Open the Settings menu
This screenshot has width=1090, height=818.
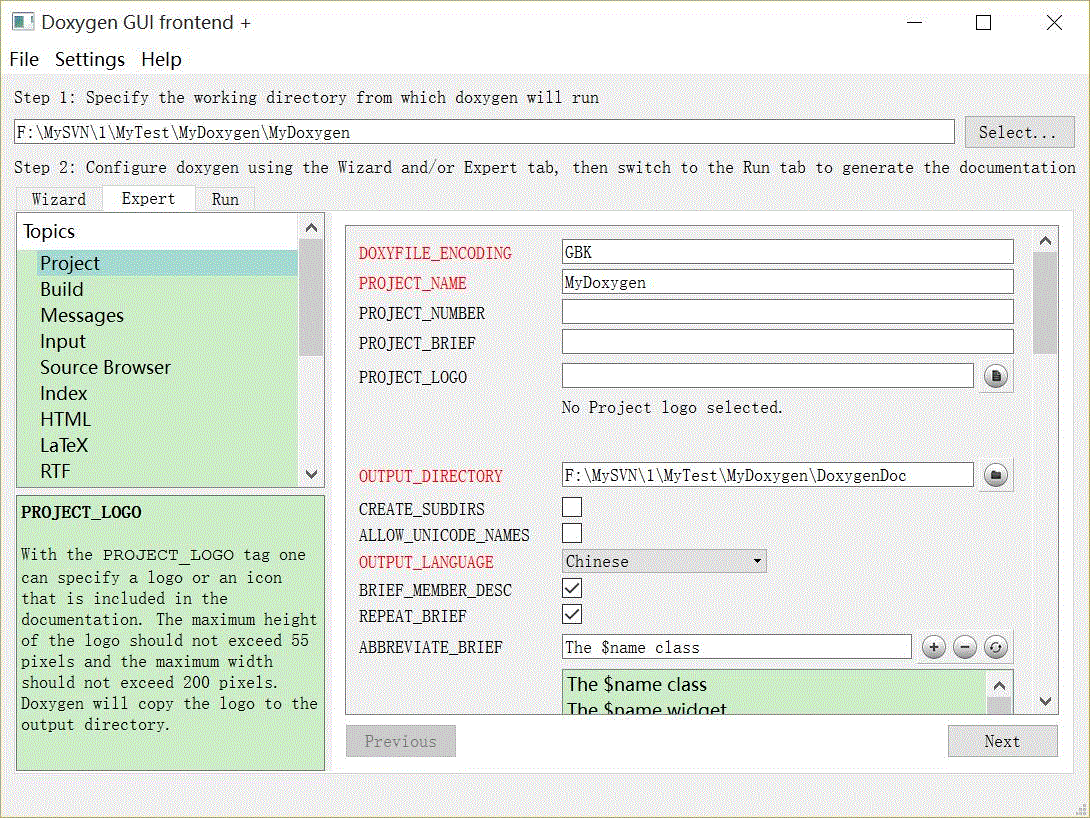(90, 60)
